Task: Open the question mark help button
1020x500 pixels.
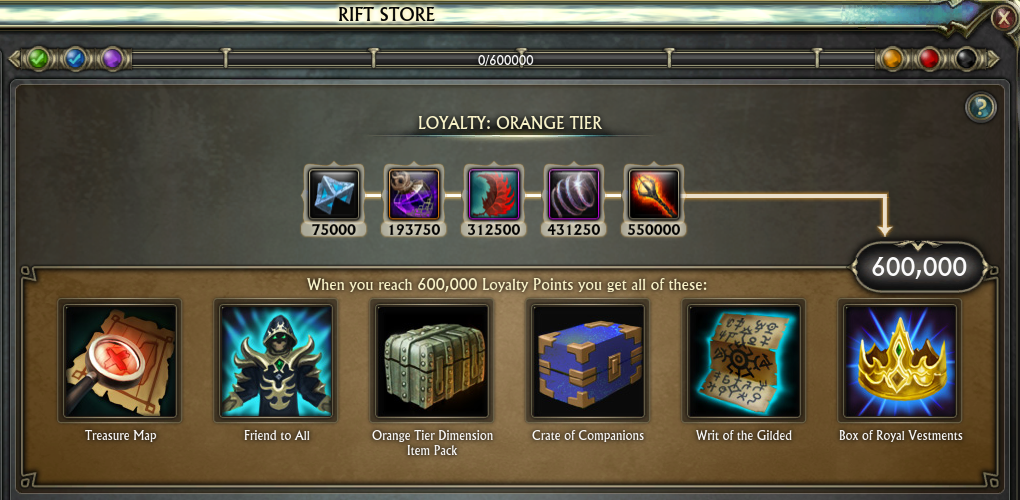Action: (x=981, y=107)
